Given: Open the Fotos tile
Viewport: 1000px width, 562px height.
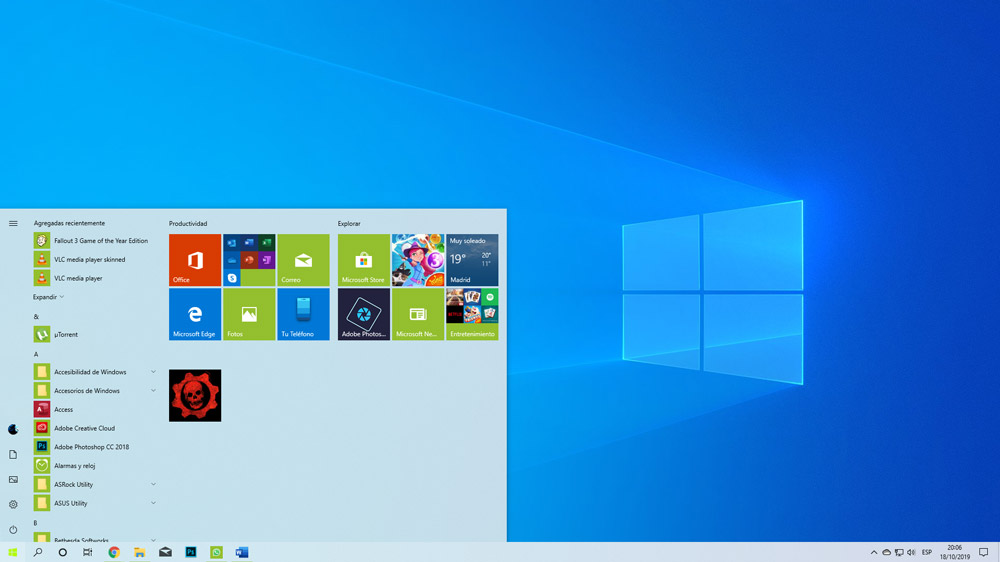Looking at the screenshot, I should pos(249,314).
